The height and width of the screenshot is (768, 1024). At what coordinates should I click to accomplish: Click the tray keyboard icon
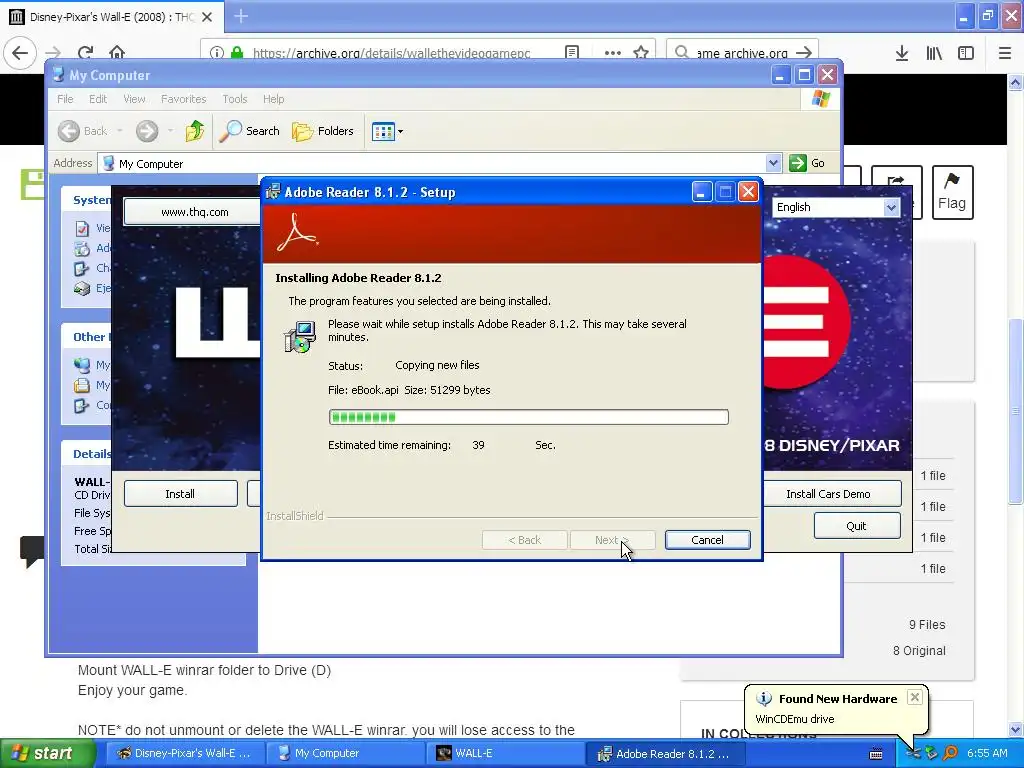click(876, 754)
